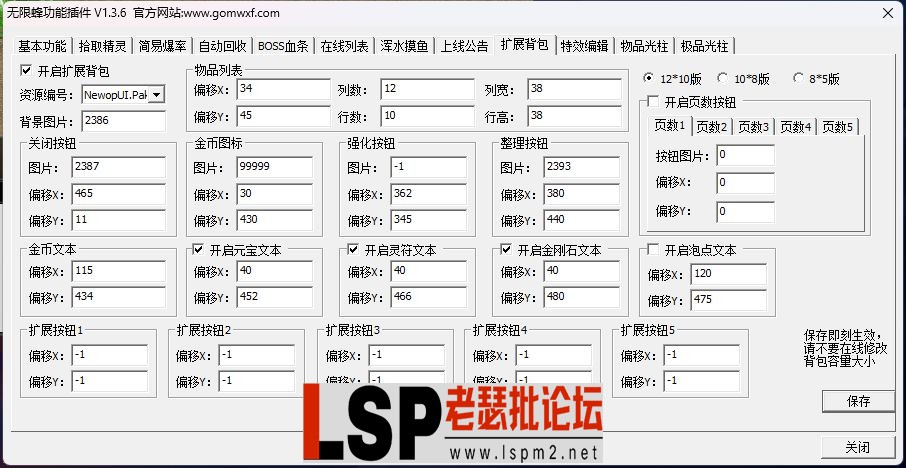Open the 自动回收 tab
This screenshot has height=468, width=906.
click(x=222, y=46)
